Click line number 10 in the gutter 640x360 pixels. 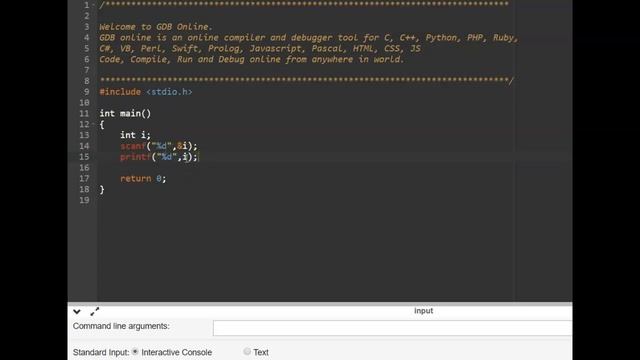[x=84, y=102]
